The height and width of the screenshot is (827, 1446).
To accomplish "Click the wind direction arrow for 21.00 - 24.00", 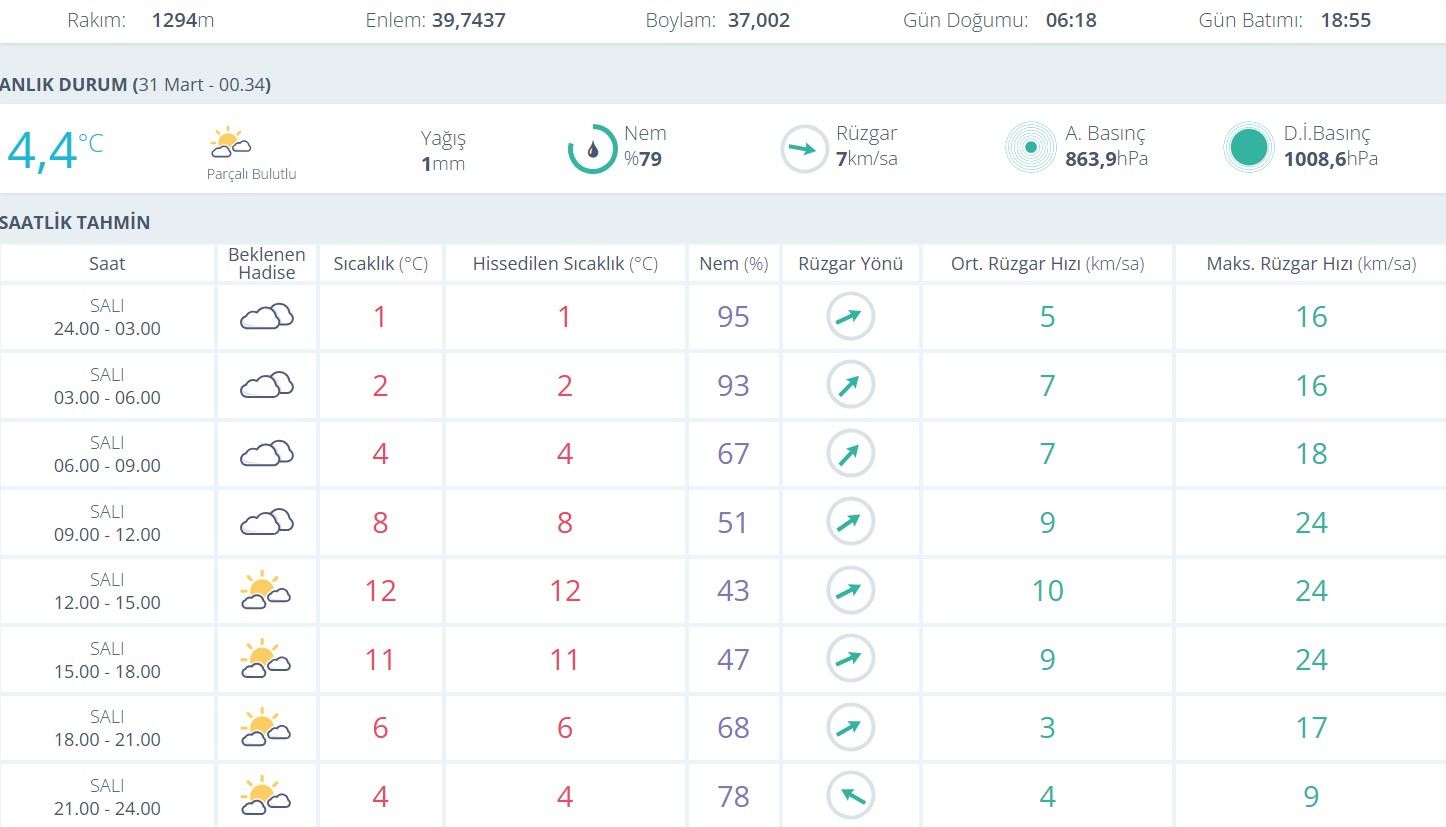I will tap(850, 796).
